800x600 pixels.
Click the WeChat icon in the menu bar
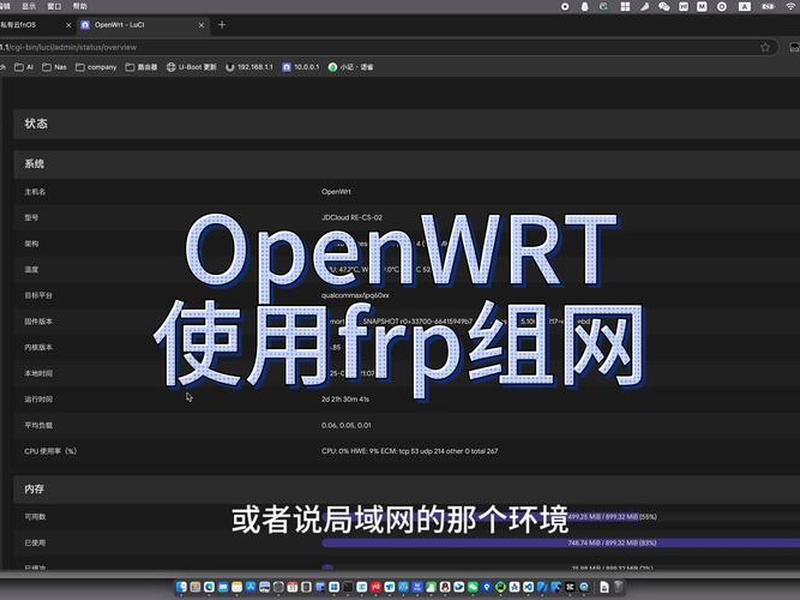tap(664, 7)
